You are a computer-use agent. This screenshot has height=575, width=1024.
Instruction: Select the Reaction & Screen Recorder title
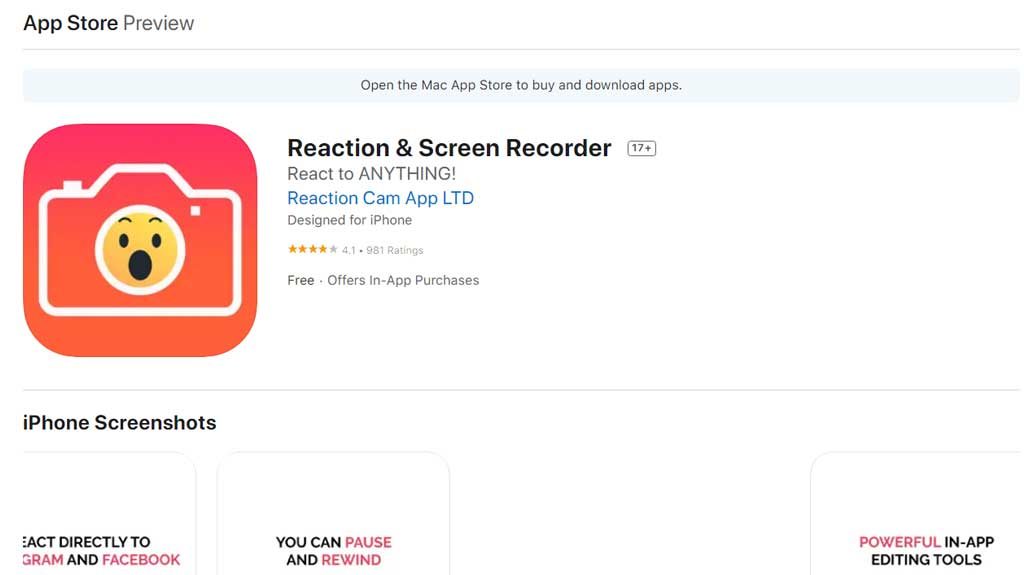(449, 148)
